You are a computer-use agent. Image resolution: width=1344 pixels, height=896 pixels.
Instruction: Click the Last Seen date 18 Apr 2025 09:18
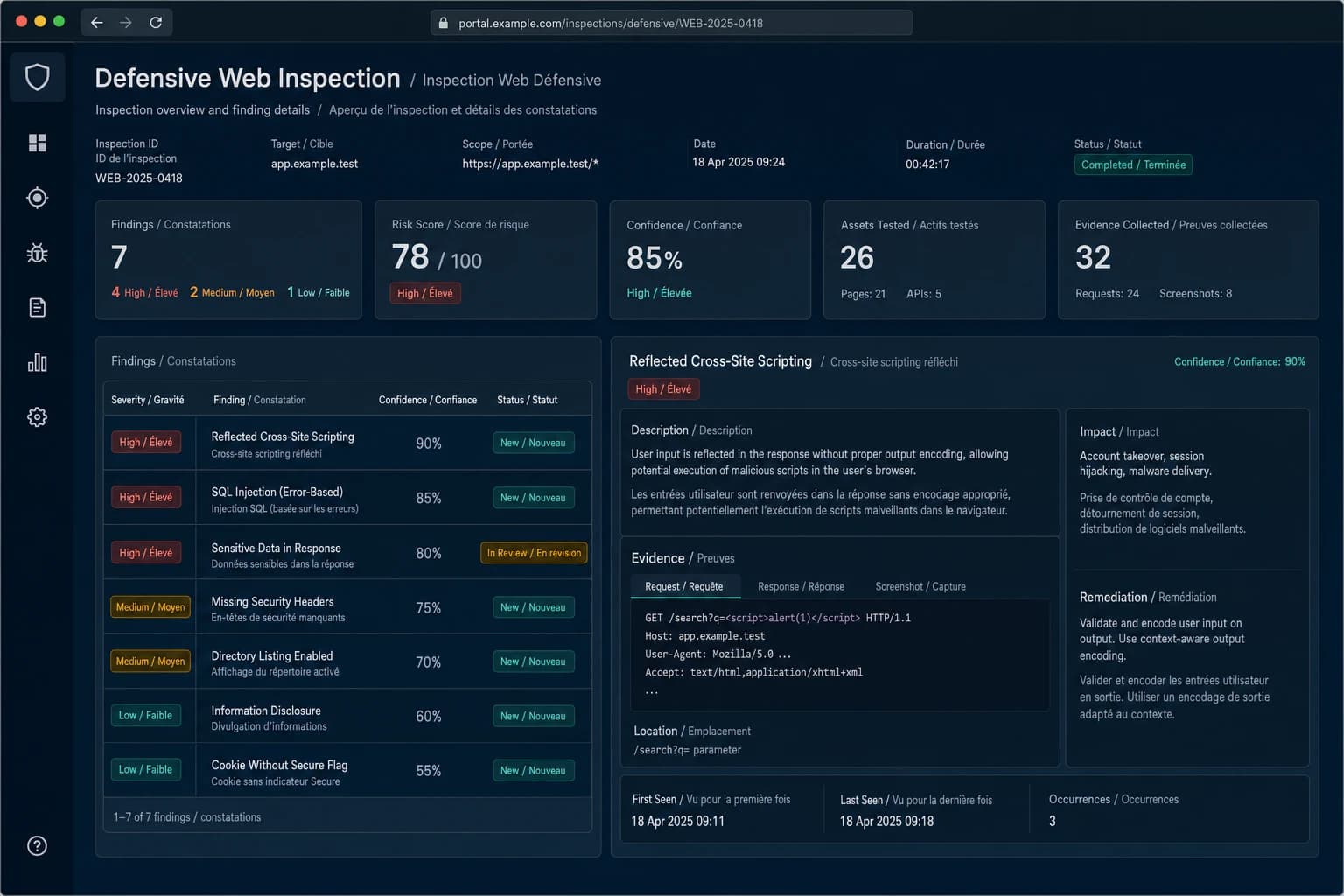click(886, 821)
